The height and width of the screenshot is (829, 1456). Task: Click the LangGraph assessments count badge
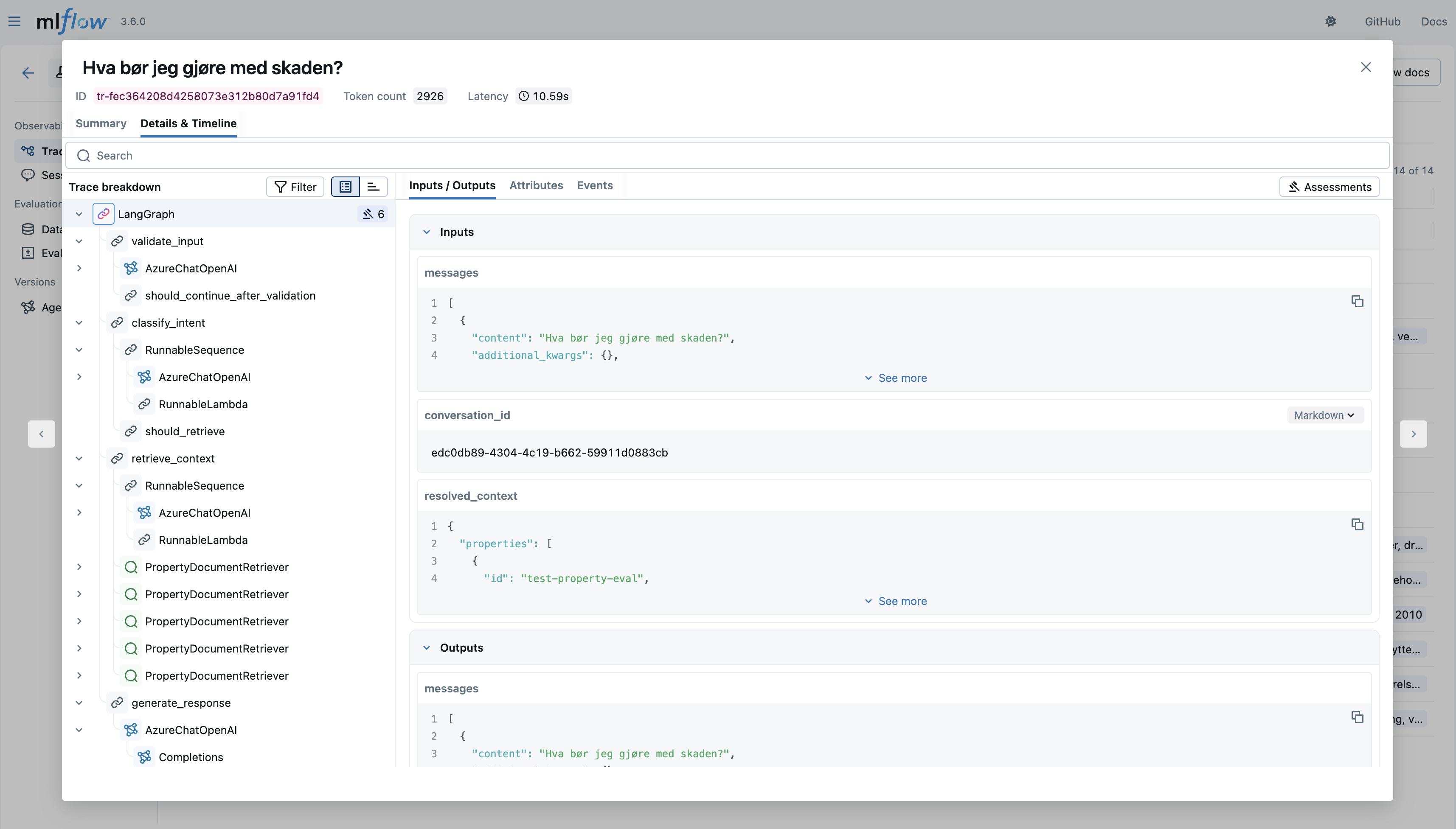click(374, 214)
